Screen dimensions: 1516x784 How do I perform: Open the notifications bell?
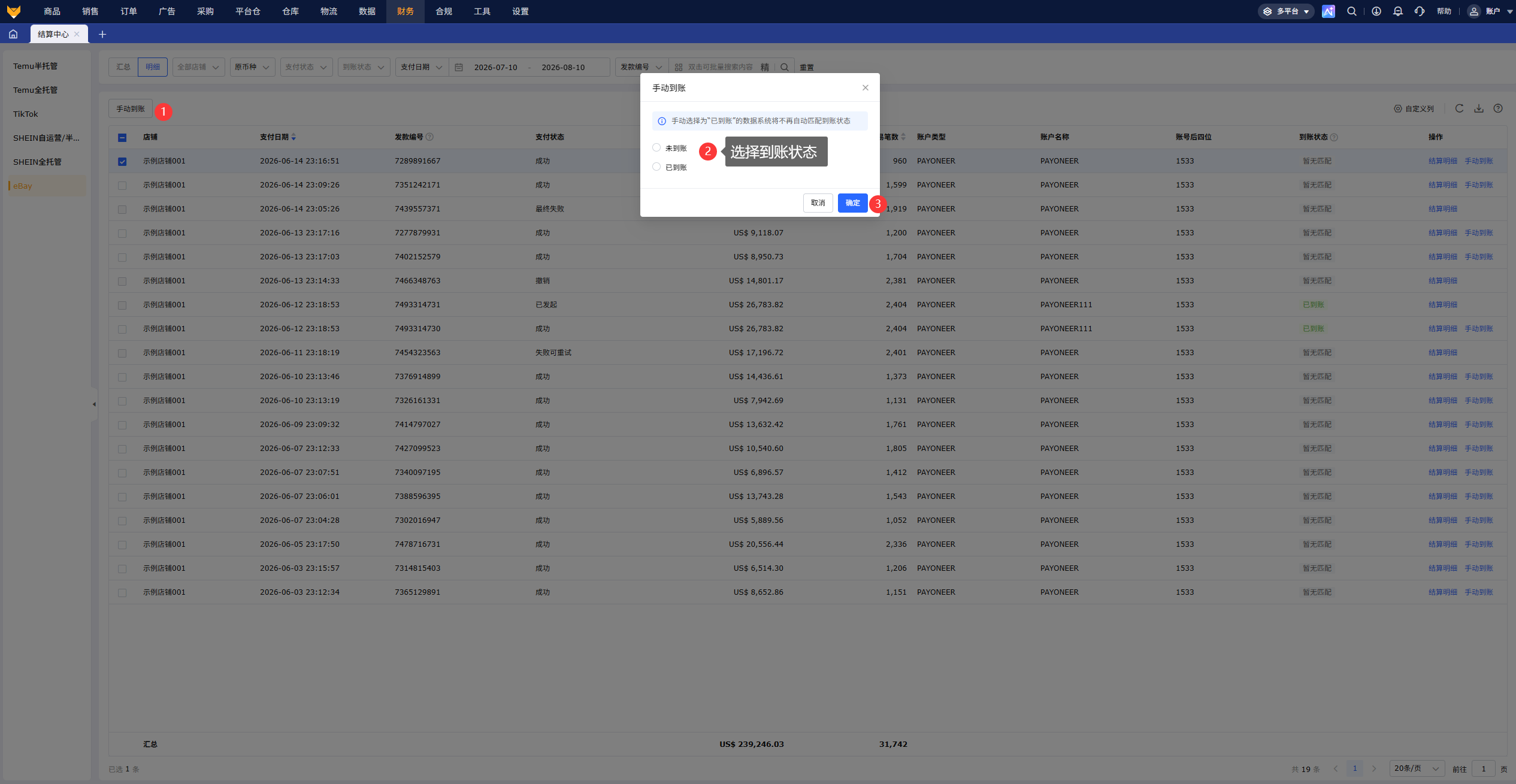pos(1397,11)
